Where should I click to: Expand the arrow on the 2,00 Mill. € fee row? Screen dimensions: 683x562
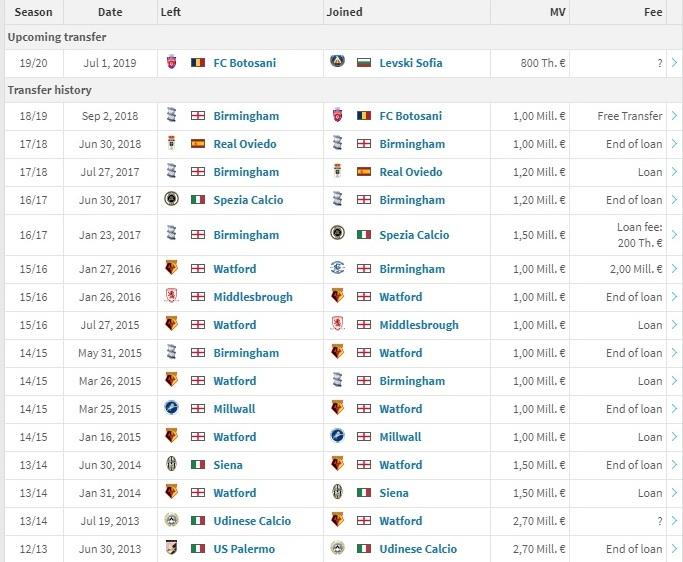pos(674,269)
